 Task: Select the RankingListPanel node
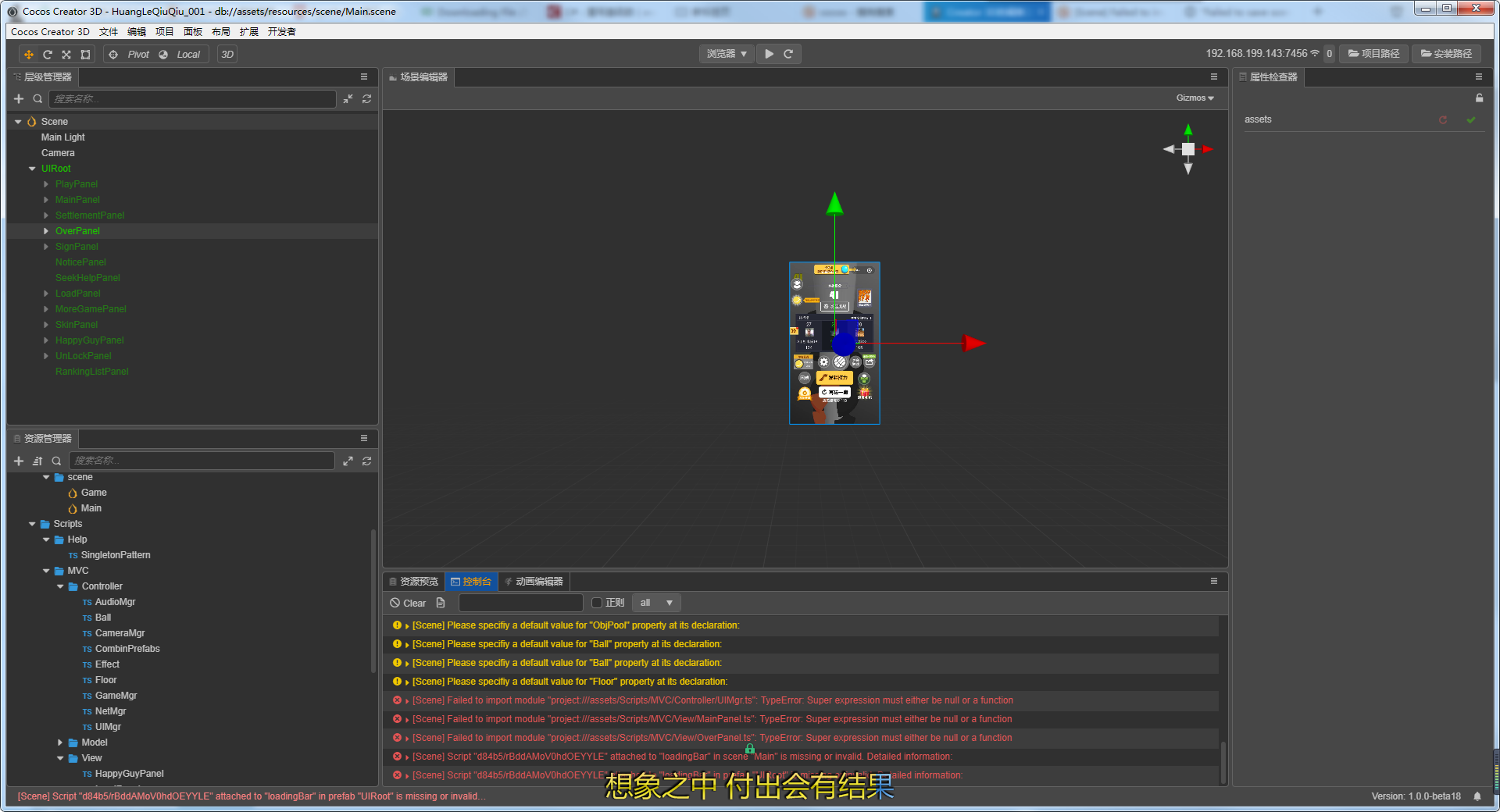[92, 372]
